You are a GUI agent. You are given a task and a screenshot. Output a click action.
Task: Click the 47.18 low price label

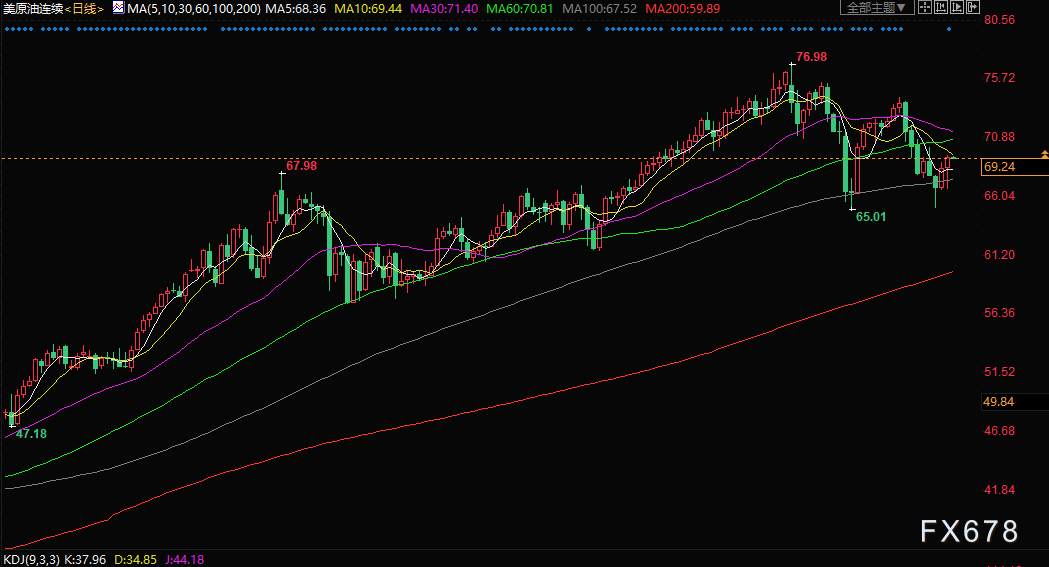click(31, 434)
